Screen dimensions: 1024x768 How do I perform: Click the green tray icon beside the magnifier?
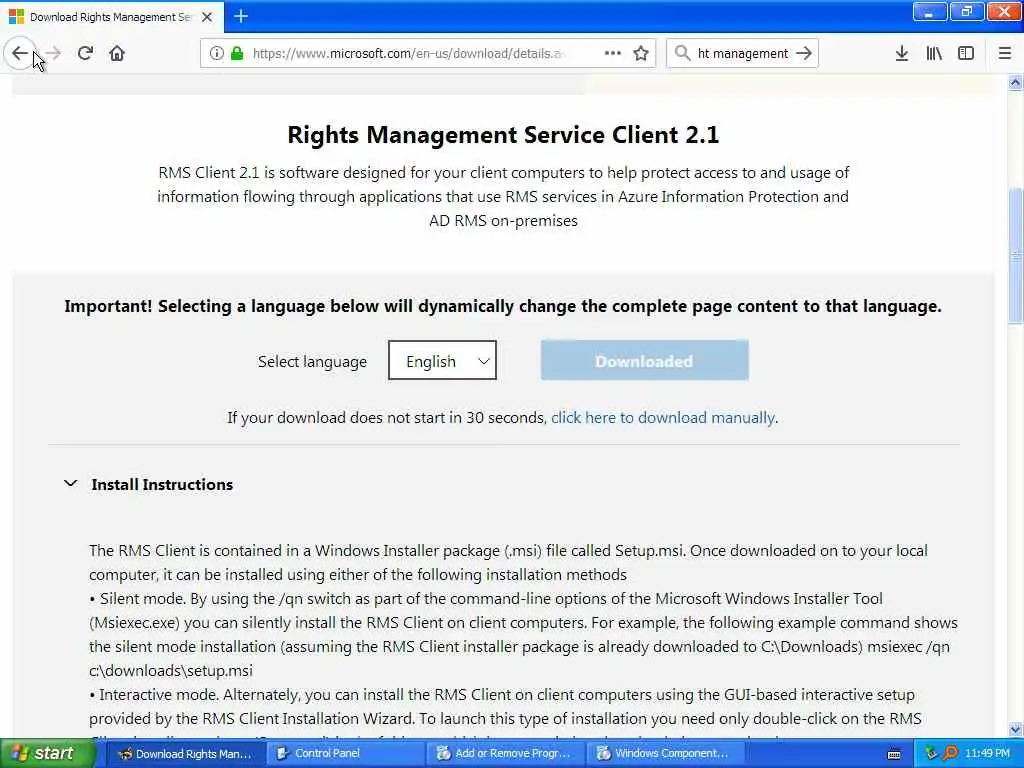click(x=931, y=753)
